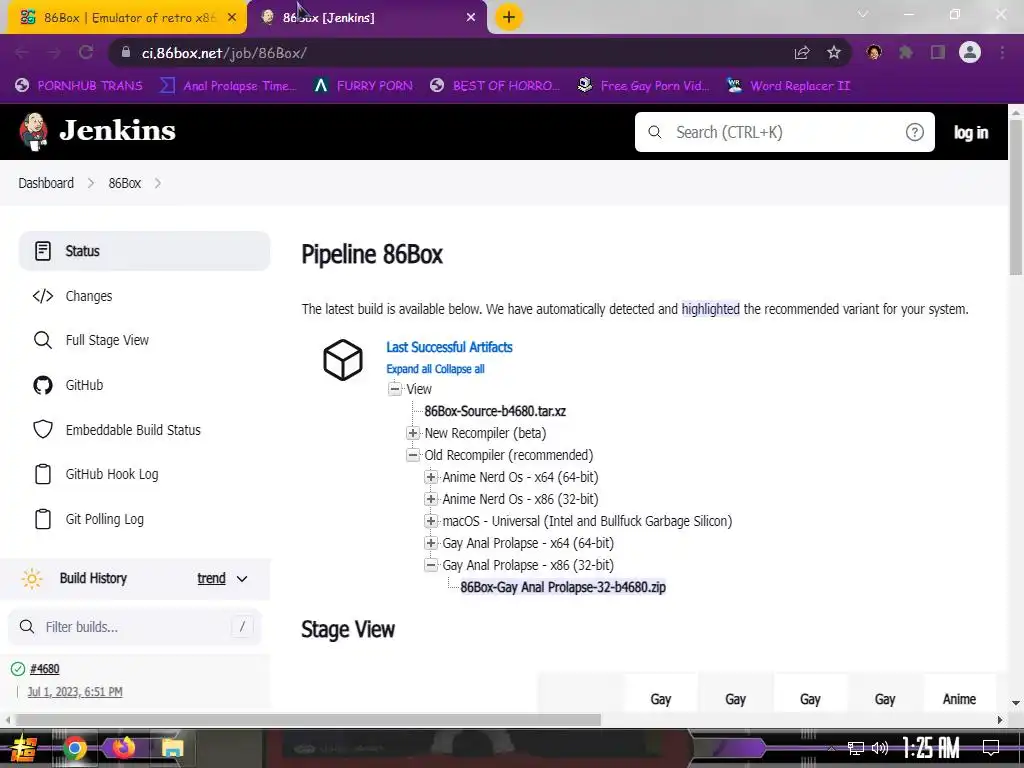Click the GitHub octocat icon in the sidebar
The width and height of the screenshot is (1024, 768).
[43, 385]
